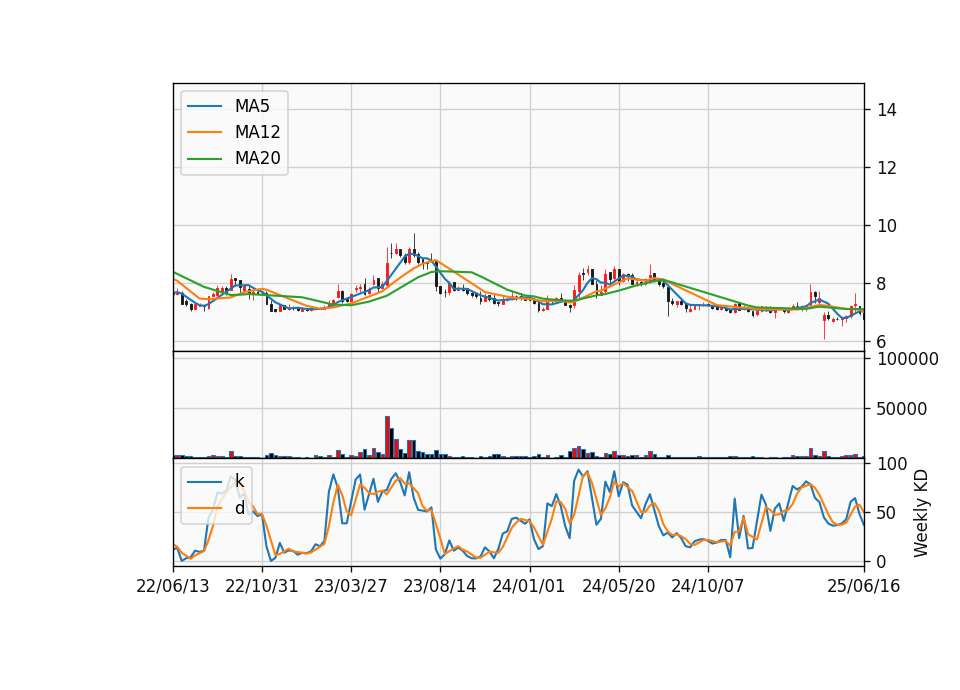Image resolution: width=960 pixels, height=690 pixels.
Task: Click the tallest volume bar
Action: (x=388, y=437)
